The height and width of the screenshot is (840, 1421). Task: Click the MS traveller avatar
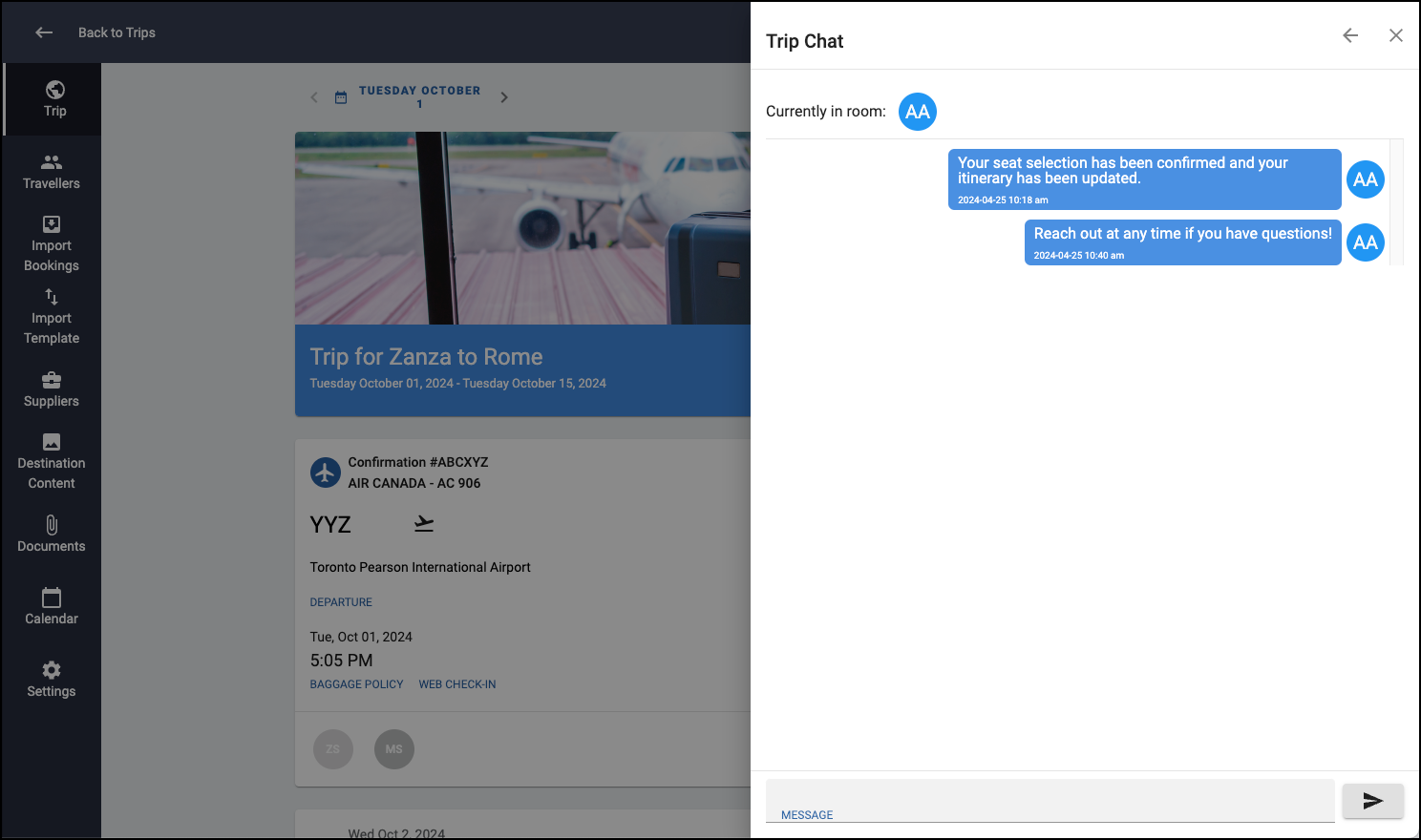[394, 749]
